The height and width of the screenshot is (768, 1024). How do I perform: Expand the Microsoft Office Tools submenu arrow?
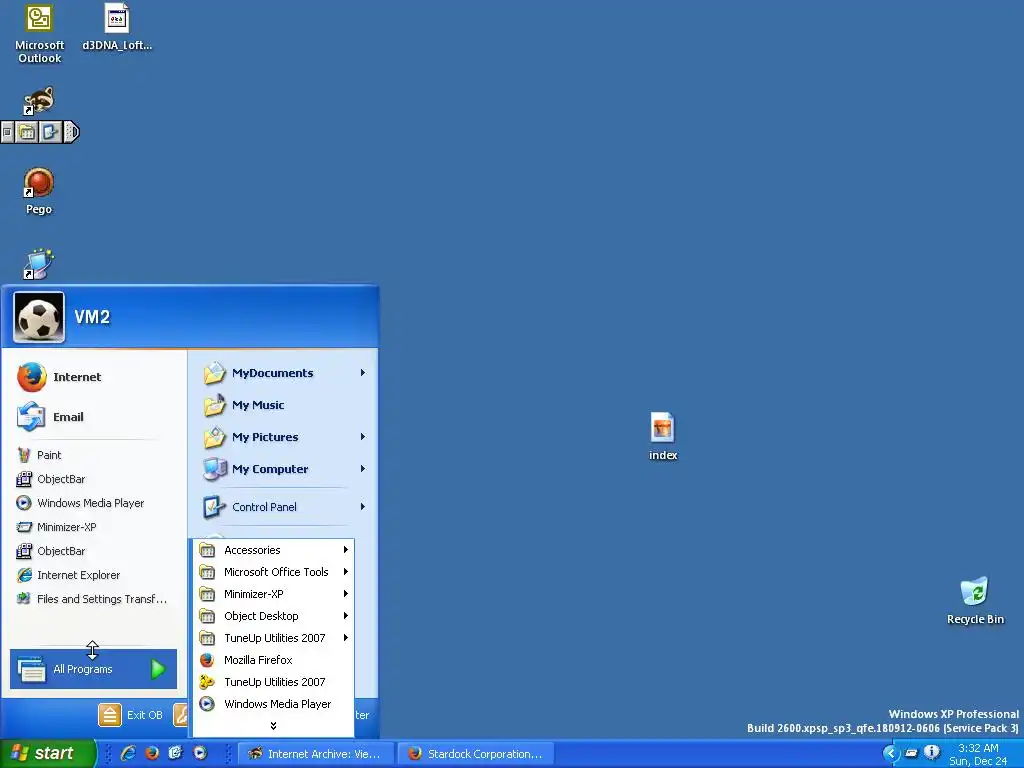pos(345,572)
